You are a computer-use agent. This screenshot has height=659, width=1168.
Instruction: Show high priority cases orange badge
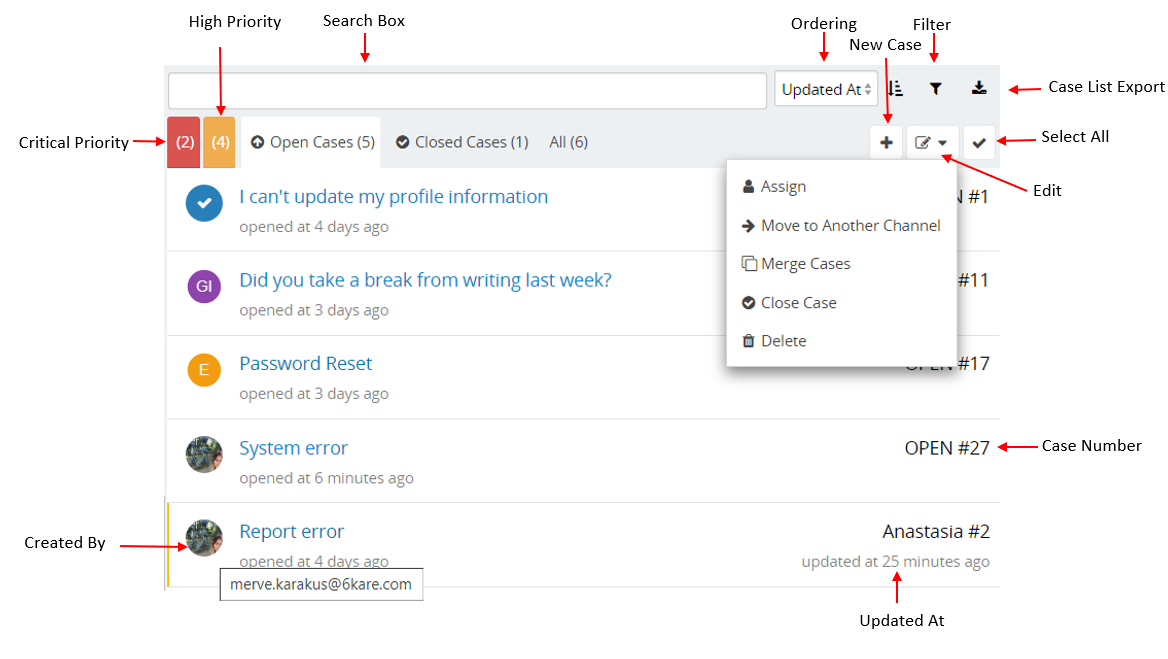click(219, 143)
